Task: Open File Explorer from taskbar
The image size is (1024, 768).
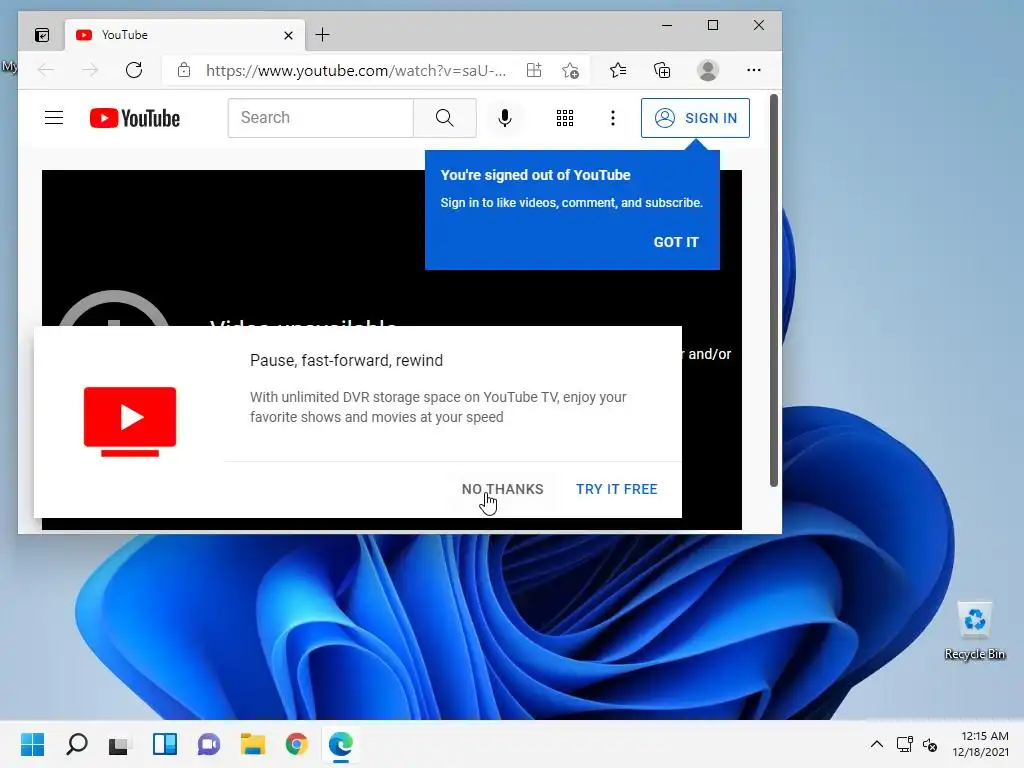Action: click(x=252, y=744)
